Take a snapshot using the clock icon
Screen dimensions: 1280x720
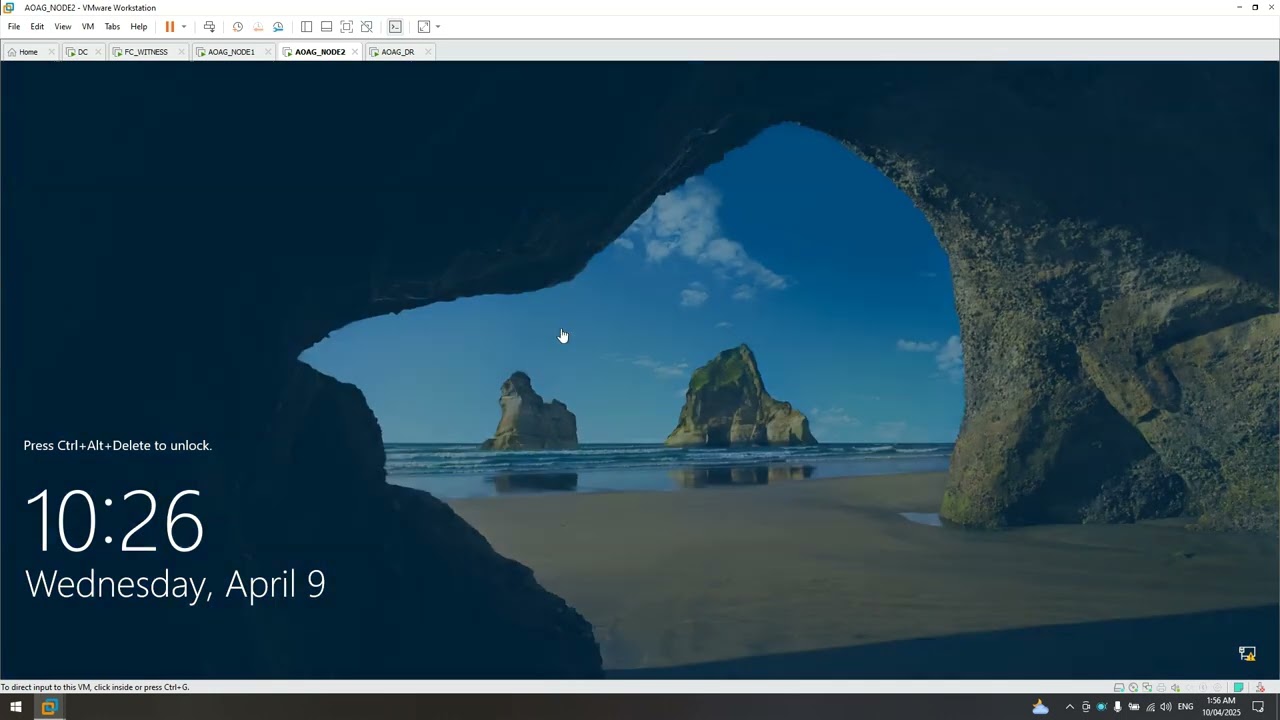[238, 27]
